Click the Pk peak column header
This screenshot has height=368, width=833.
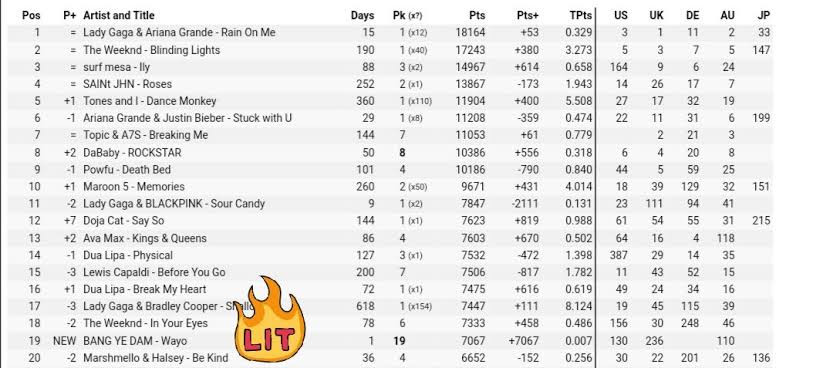407,15
